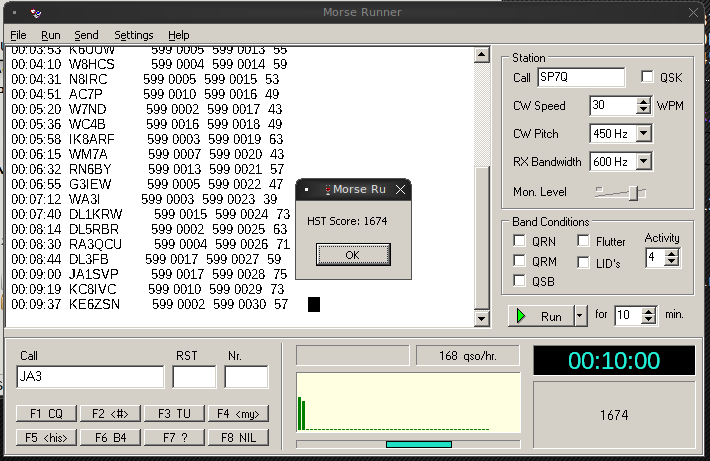Select the JA1SVP log entry

tap(149, 274)
